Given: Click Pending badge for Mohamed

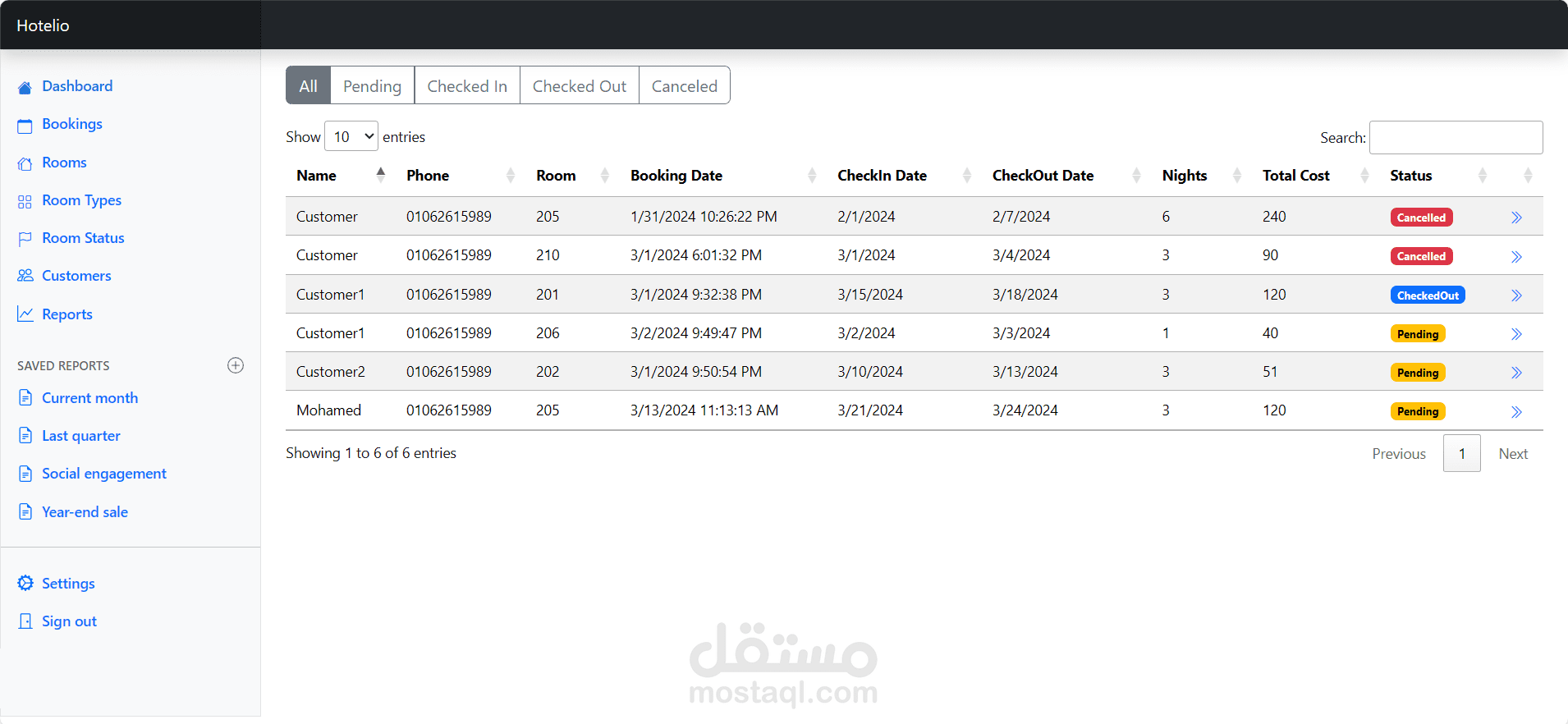Looking at the screenshot, I should click(x=1418, y=411).
